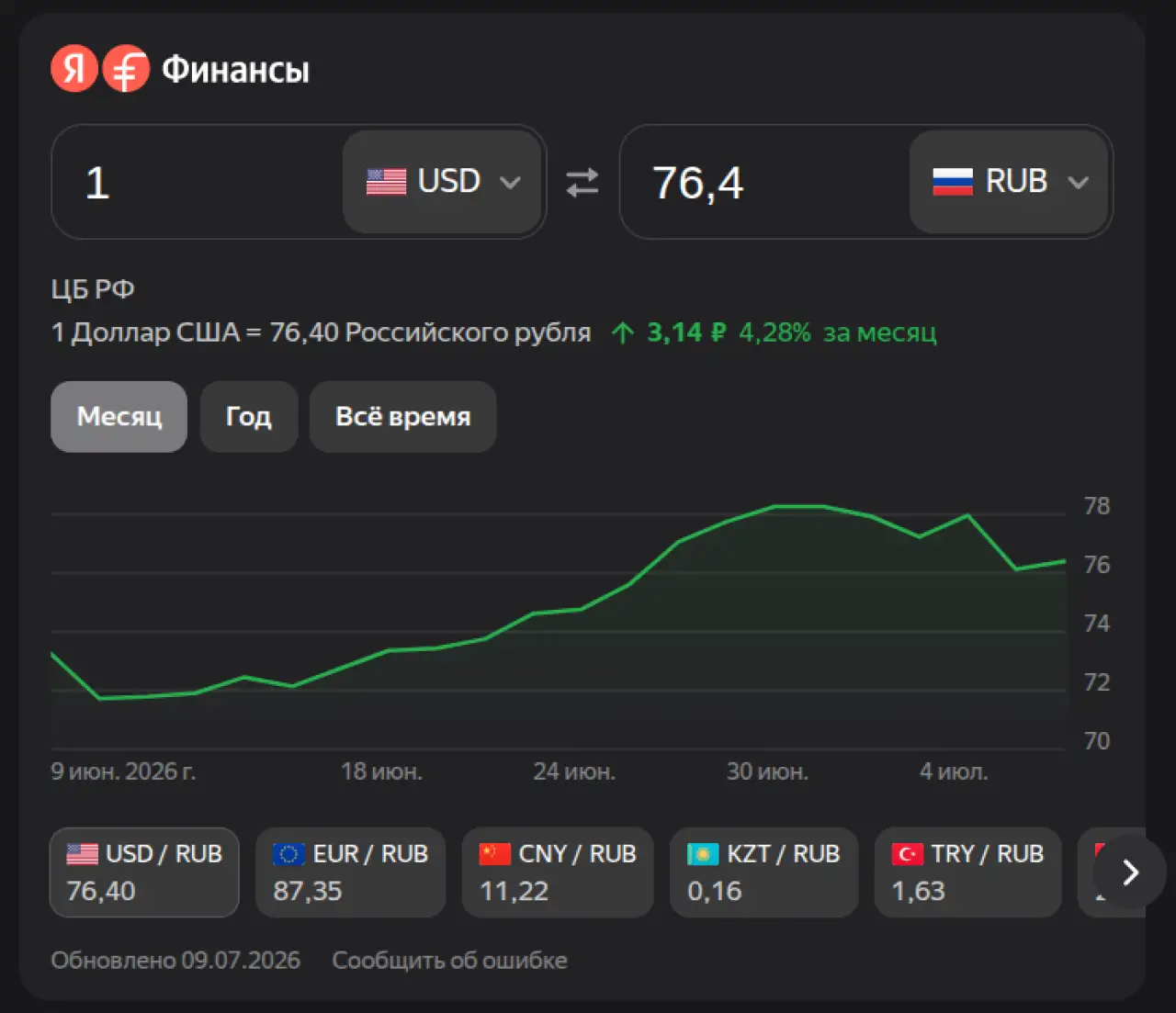Click the "70" value axis label
Viewport: 1176px width, 1013px height.
point(1097,741)
